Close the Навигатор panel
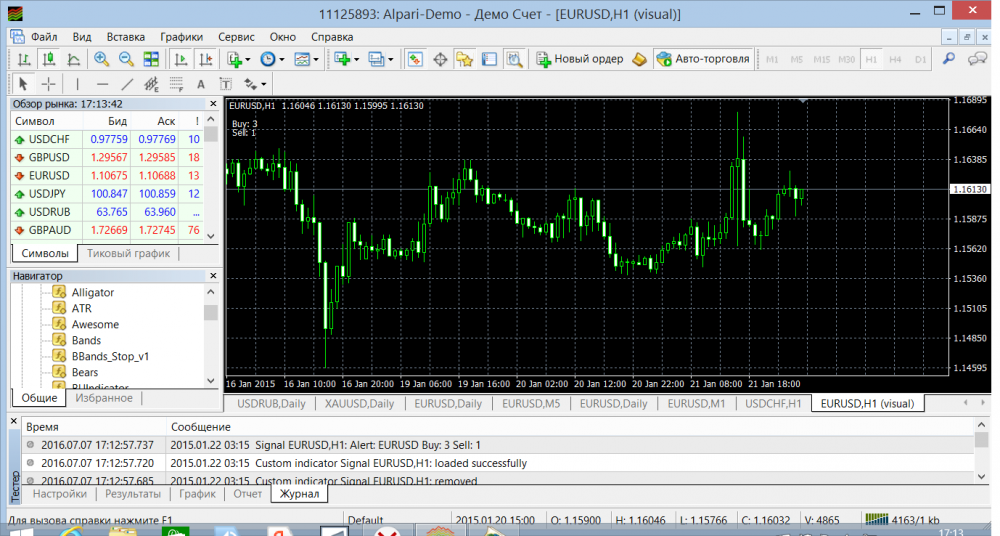This screenshot has width=1000, height=536. click(213, 276)
